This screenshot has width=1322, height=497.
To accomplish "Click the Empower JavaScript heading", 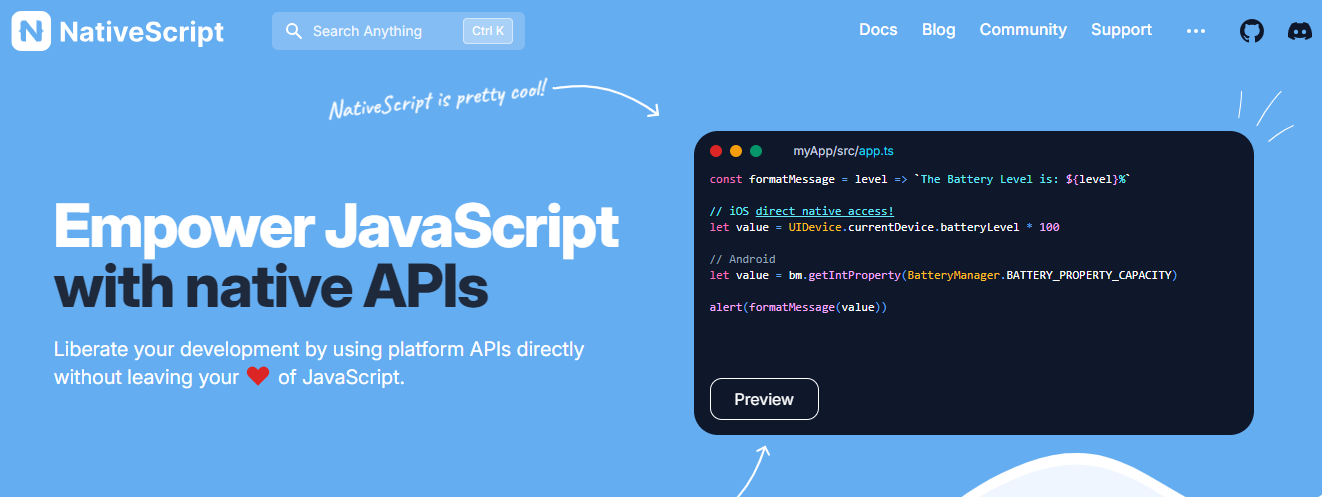I will tap(336, 227).
